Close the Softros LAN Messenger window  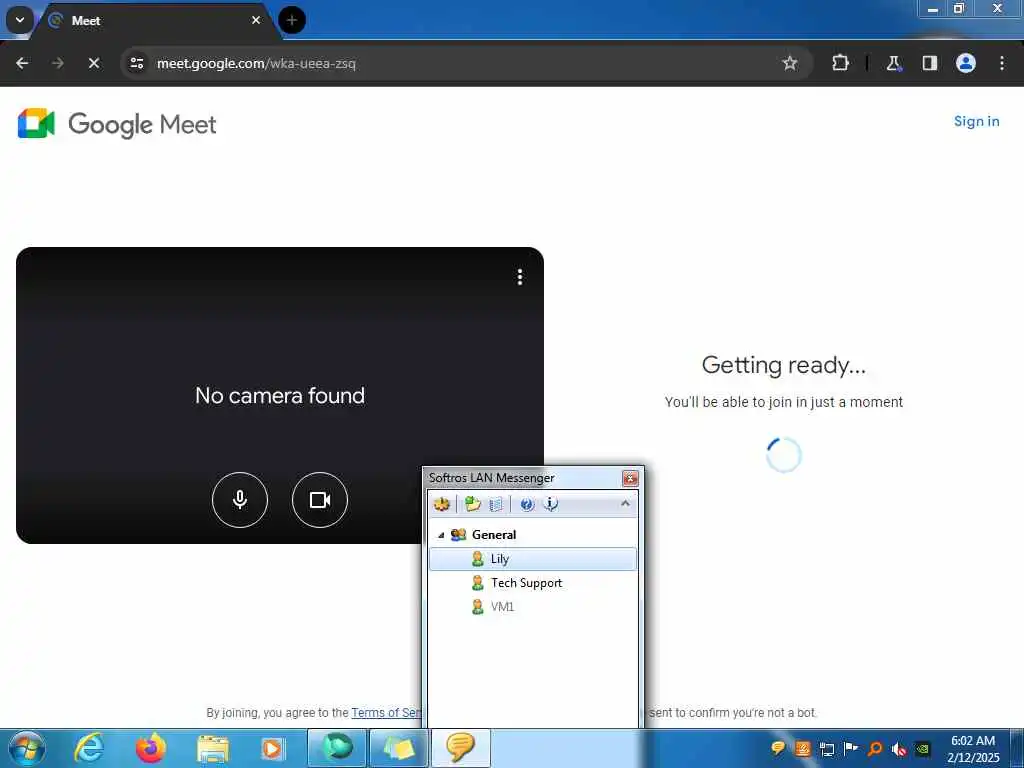point(630,478)
